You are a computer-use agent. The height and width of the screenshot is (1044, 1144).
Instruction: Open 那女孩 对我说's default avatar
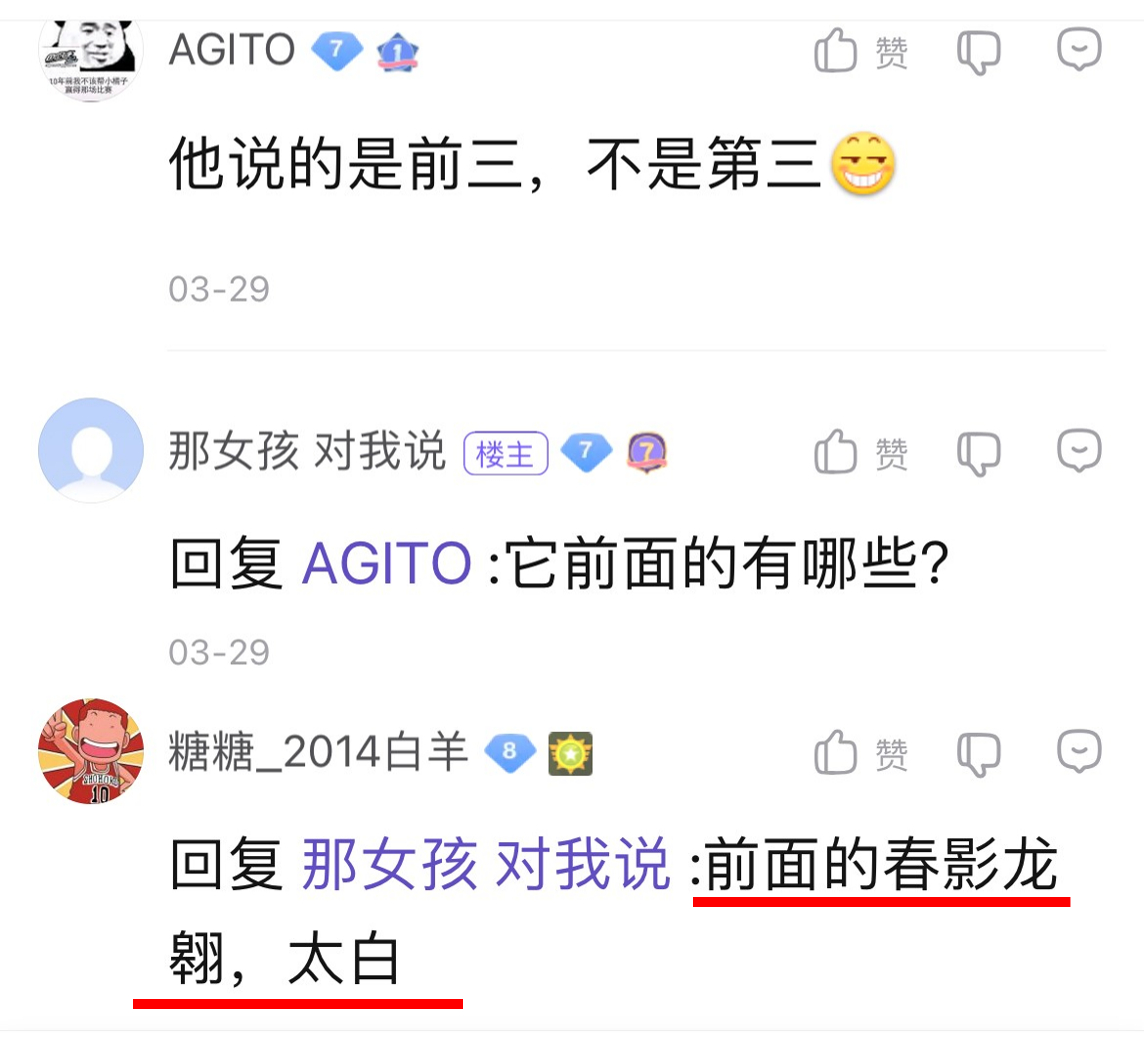point(90,450)
